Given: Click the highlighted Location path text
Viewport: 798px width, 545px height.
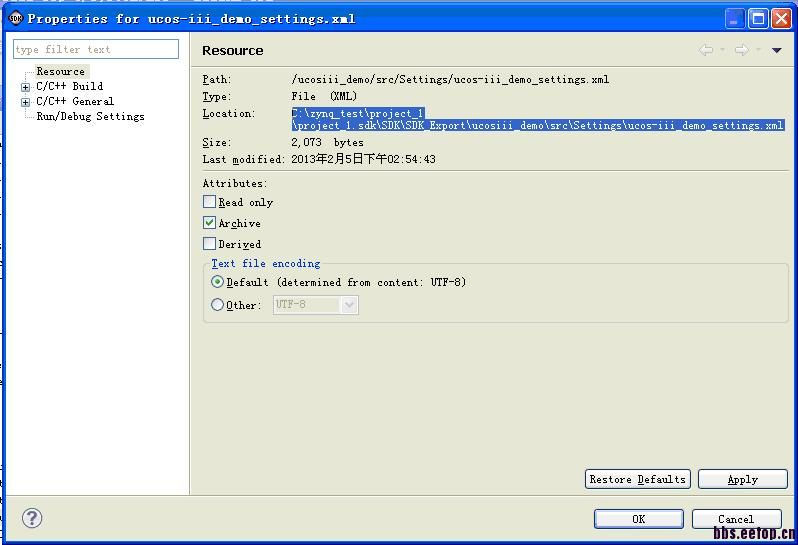Looking at the screenshot, I should click(x=537, y=120).
